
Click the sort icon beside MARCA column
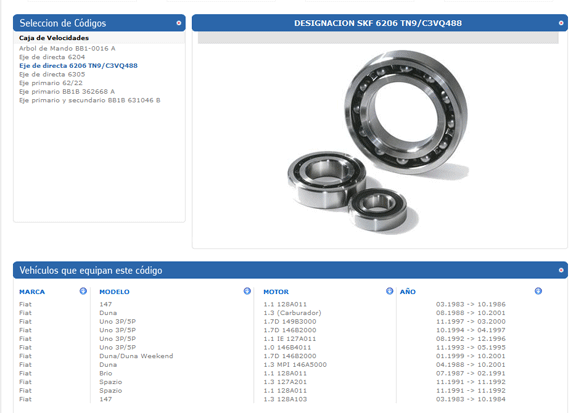(x=83, y=291)
